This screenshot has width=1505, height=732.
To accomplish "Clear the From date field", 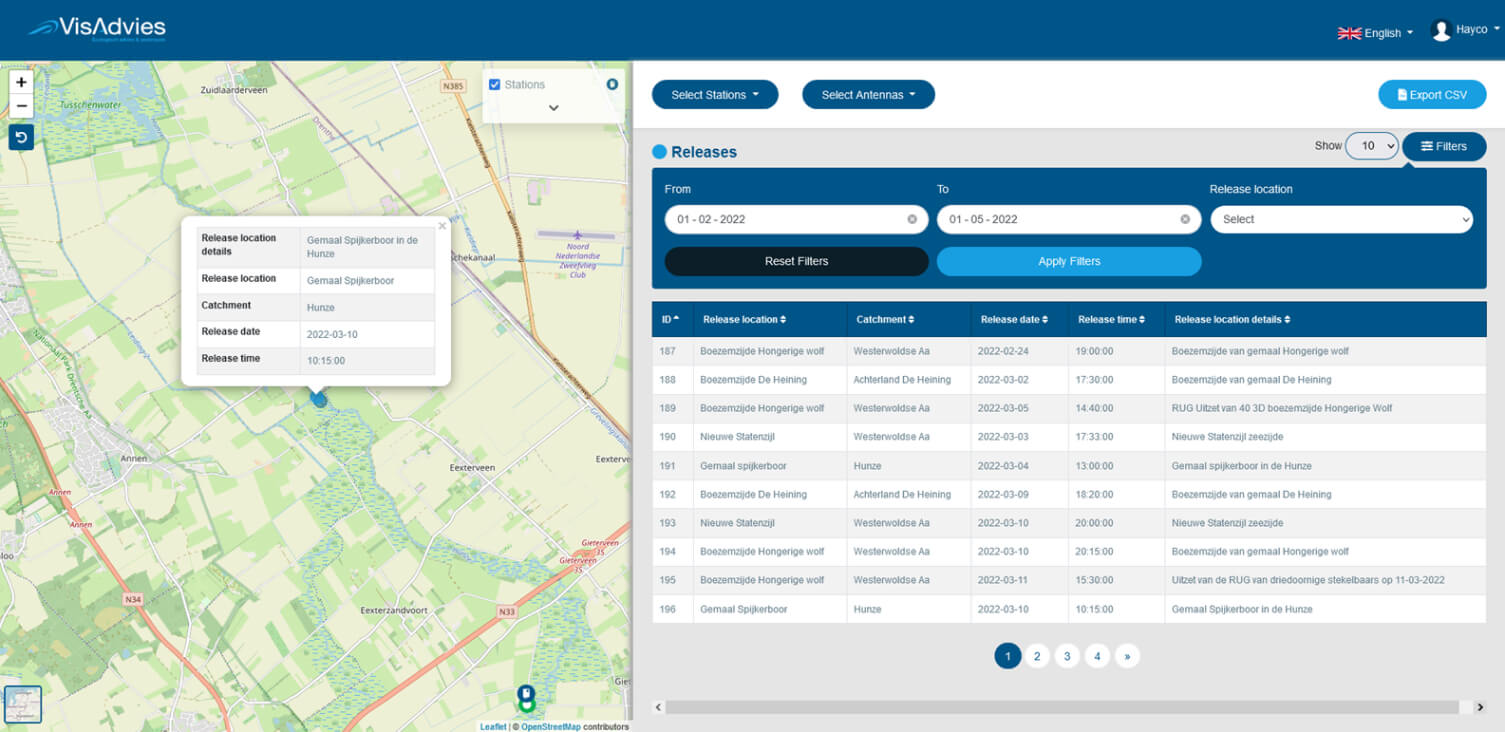I will 912,219.
